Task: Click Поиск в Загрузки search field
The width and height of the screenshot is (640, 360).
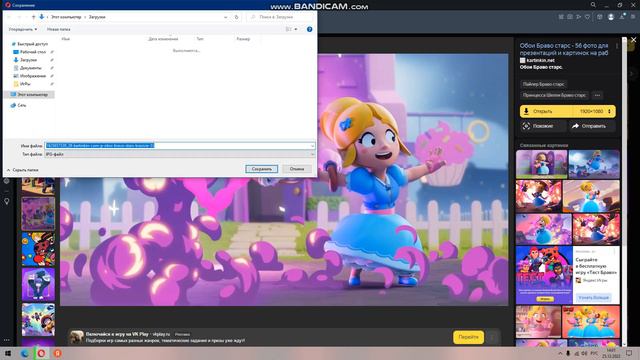Action: [x=280, y=17]
